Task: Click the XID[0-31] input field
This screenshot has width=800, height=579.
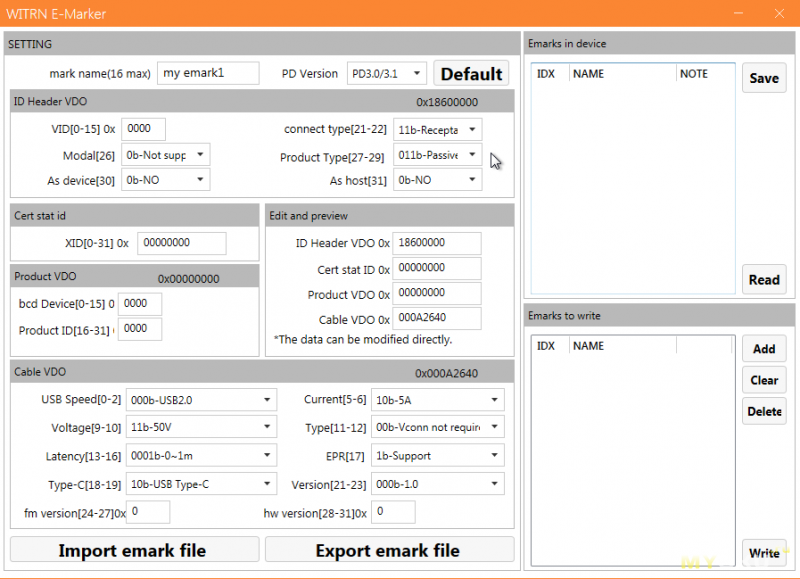Action: pyautogui.click(x=182, y=243)
